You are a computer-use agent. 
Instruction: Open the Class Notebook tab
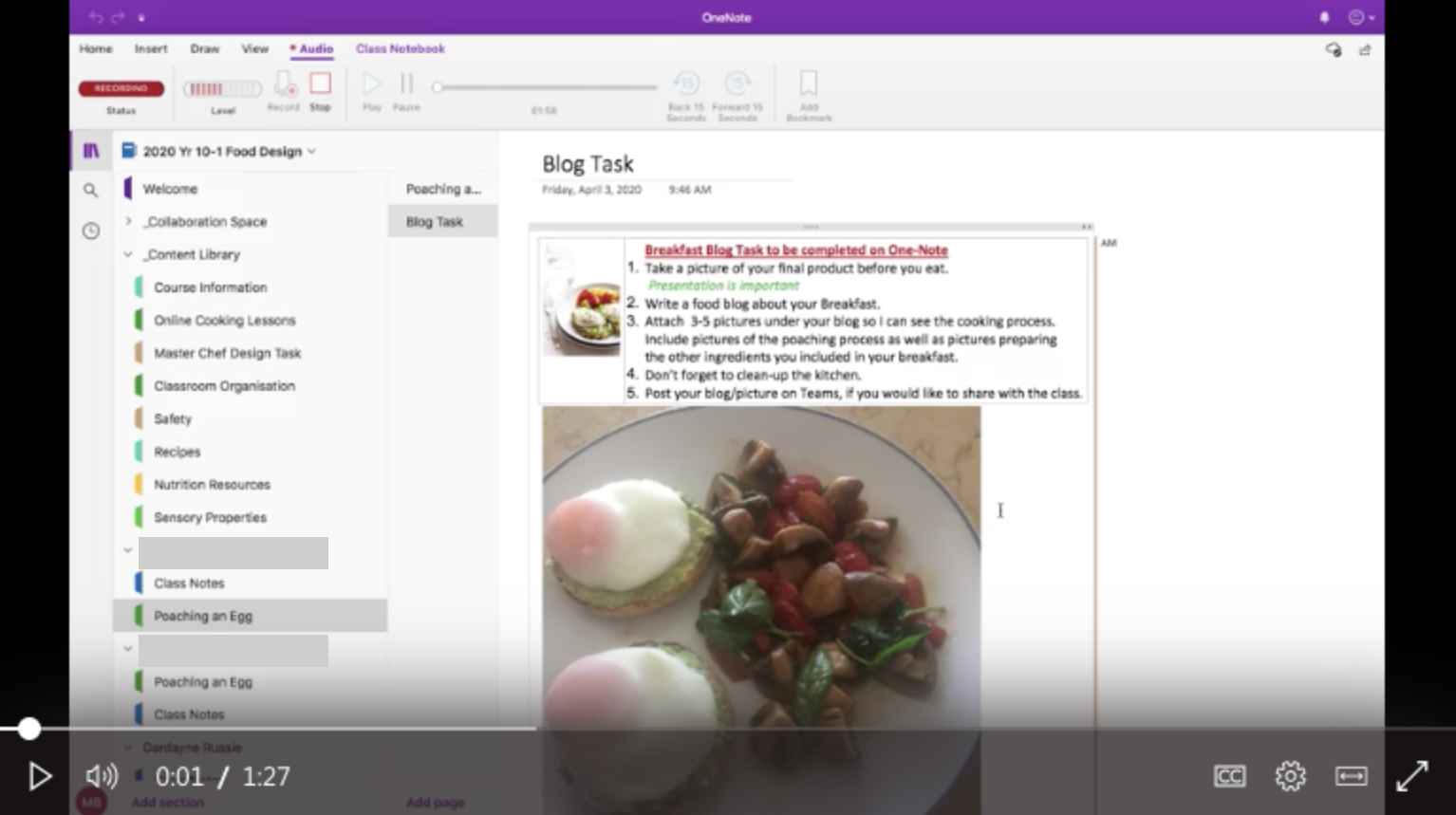pyautogui.click(x=401, y=48)
